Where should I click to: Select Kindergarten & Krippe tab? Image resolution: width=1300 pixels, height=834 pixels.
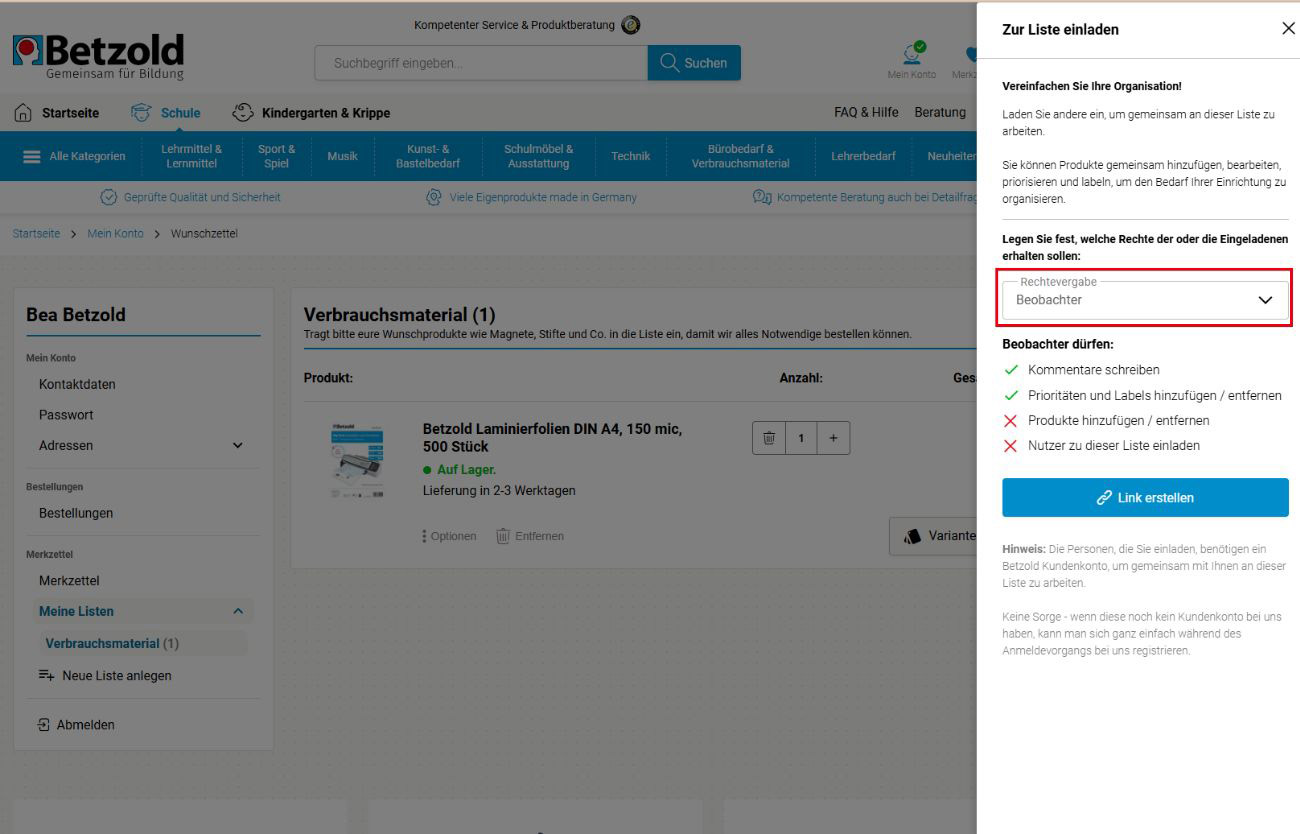click(x=311, y=113)
